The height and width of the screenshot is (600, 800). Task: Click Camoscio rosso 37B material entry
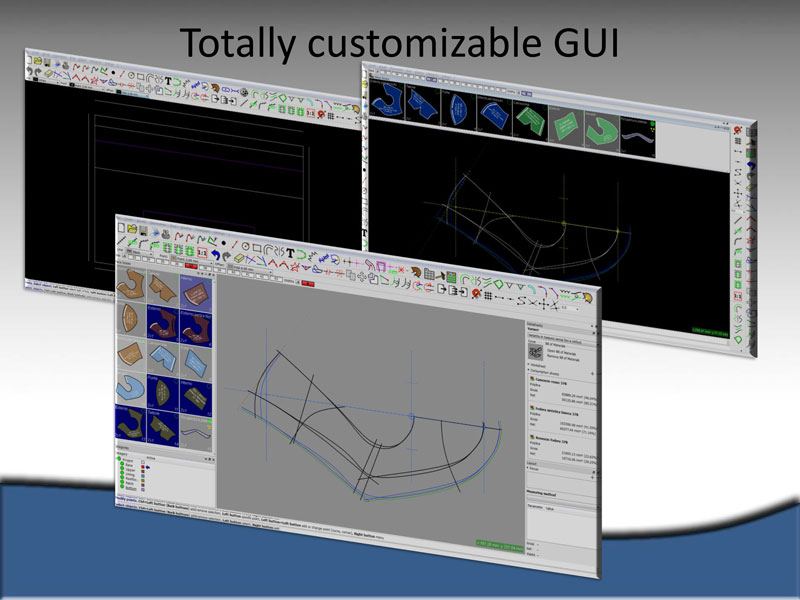click(x=551, y=382)
